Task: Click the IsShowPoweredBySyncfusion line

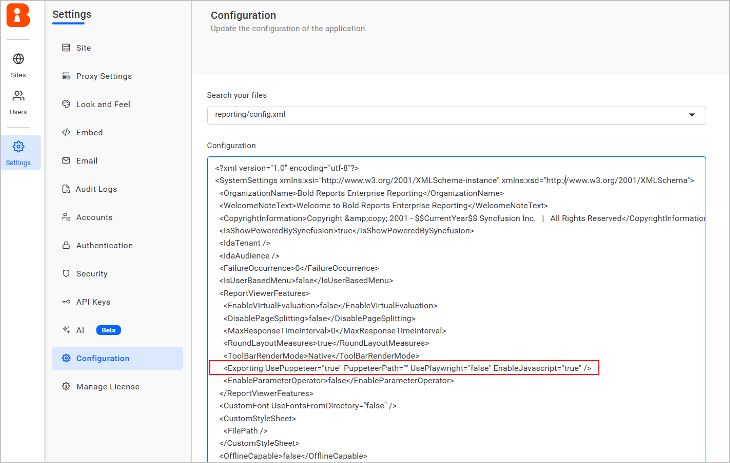Action: 346,231
